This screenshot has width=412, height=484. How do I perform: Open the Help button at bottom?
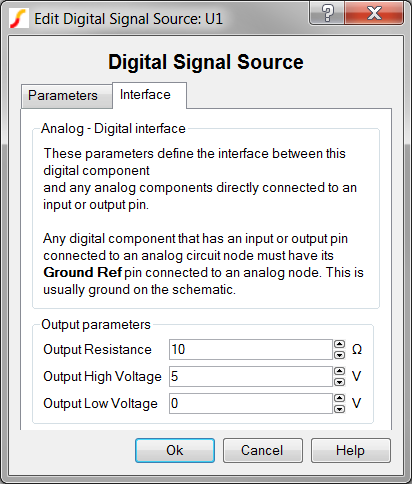(351, 450)
